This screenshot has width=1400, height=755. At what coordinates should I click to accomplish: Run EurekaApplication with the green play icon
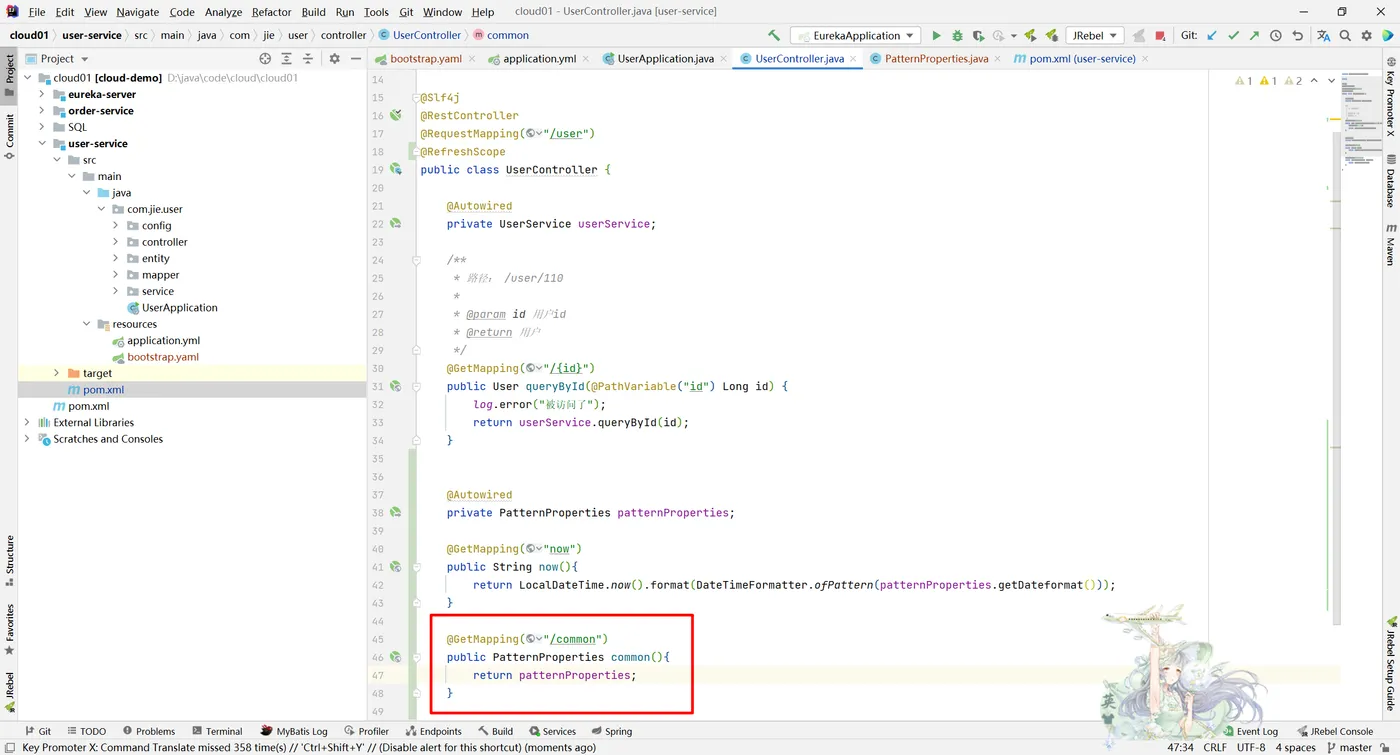[x=936, y=35]
